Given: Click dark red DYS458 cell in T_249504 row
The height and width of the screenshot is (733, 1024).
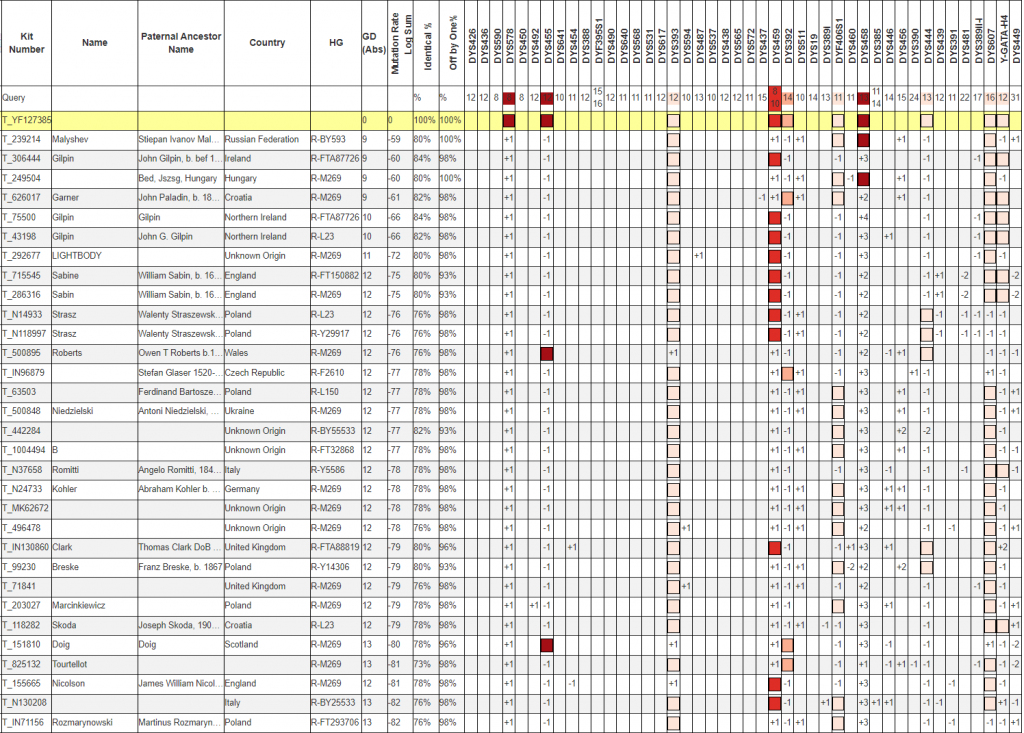Looking at the screenshot, I should coord(863,179).
